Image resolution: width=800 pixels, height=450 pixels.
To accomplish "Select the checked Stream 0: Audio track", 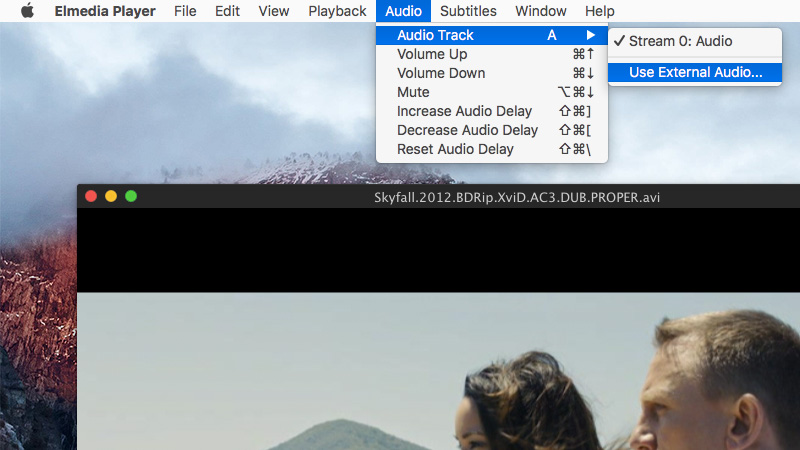I will click(x=695, y=41).
